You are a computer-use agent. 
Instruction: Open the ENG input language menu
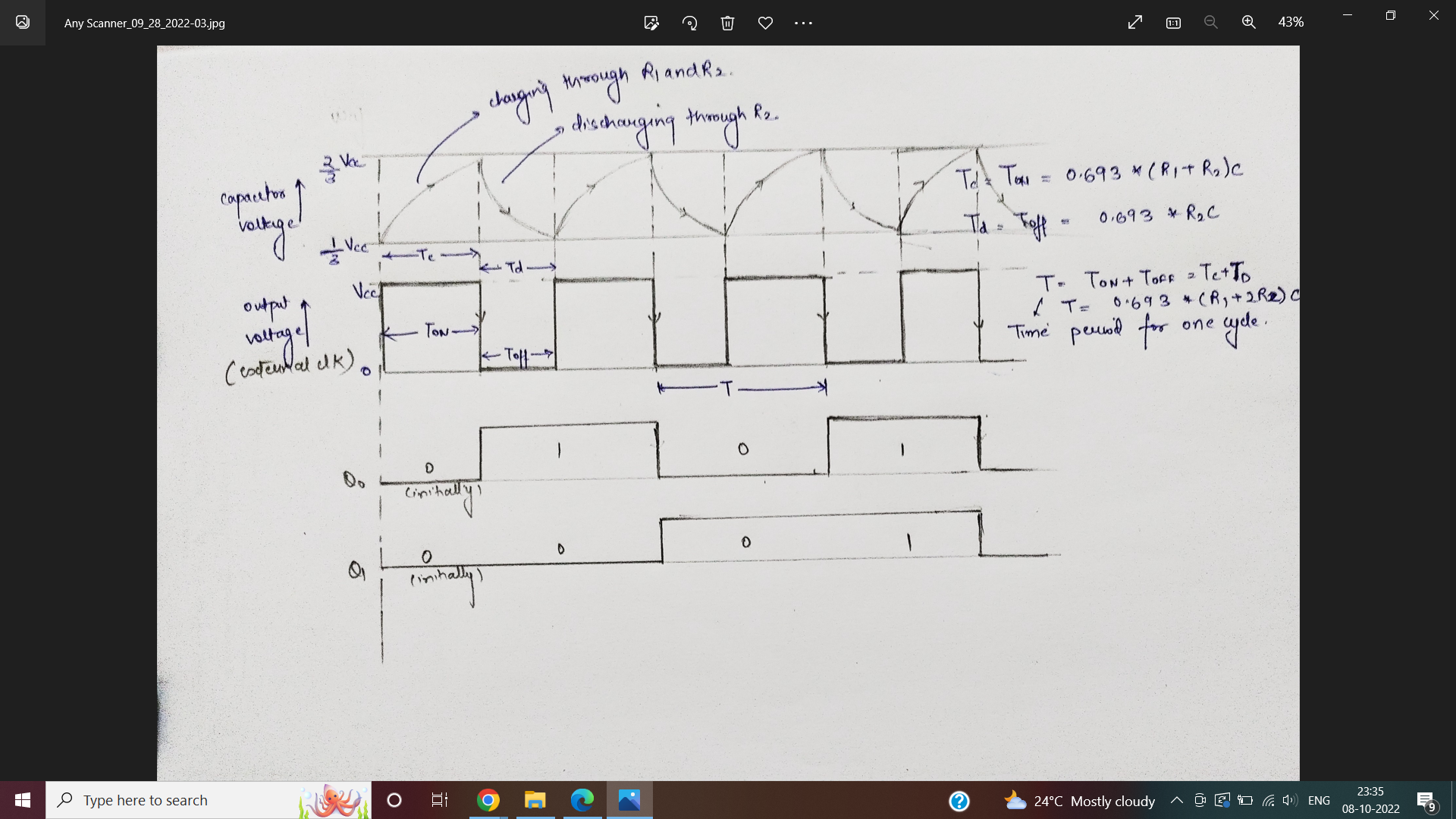1319,800
